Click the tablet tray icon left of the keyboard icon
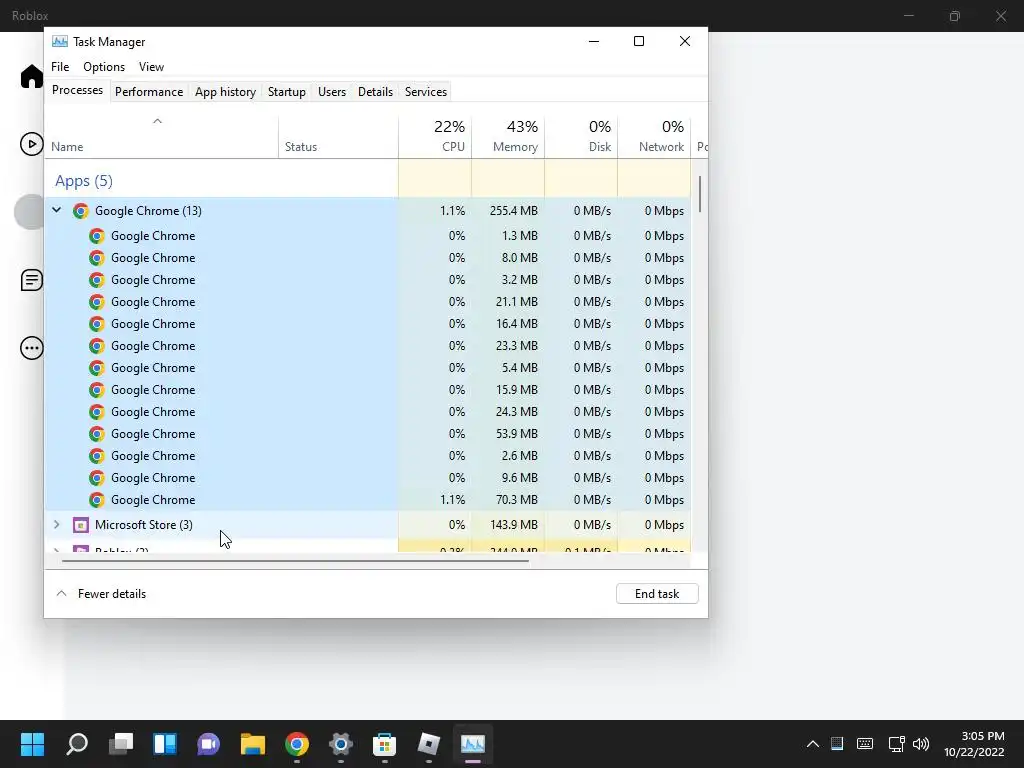 click(x=837, y=743)
